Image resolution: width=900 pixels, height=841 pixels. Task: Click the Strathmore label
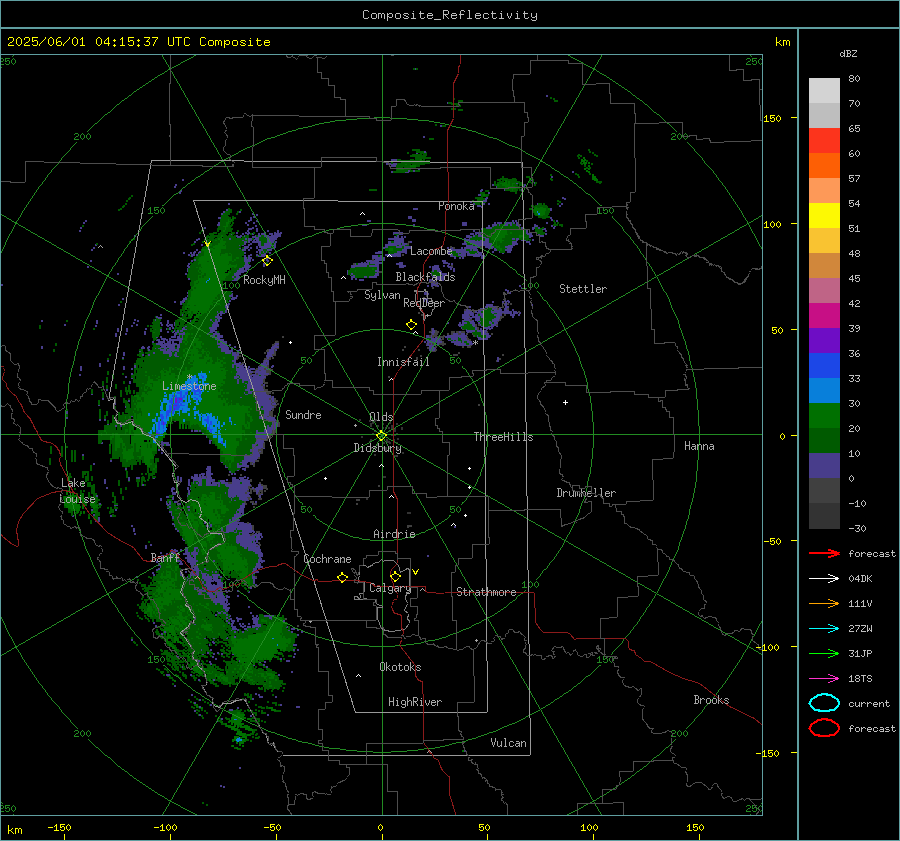point(486,592)
